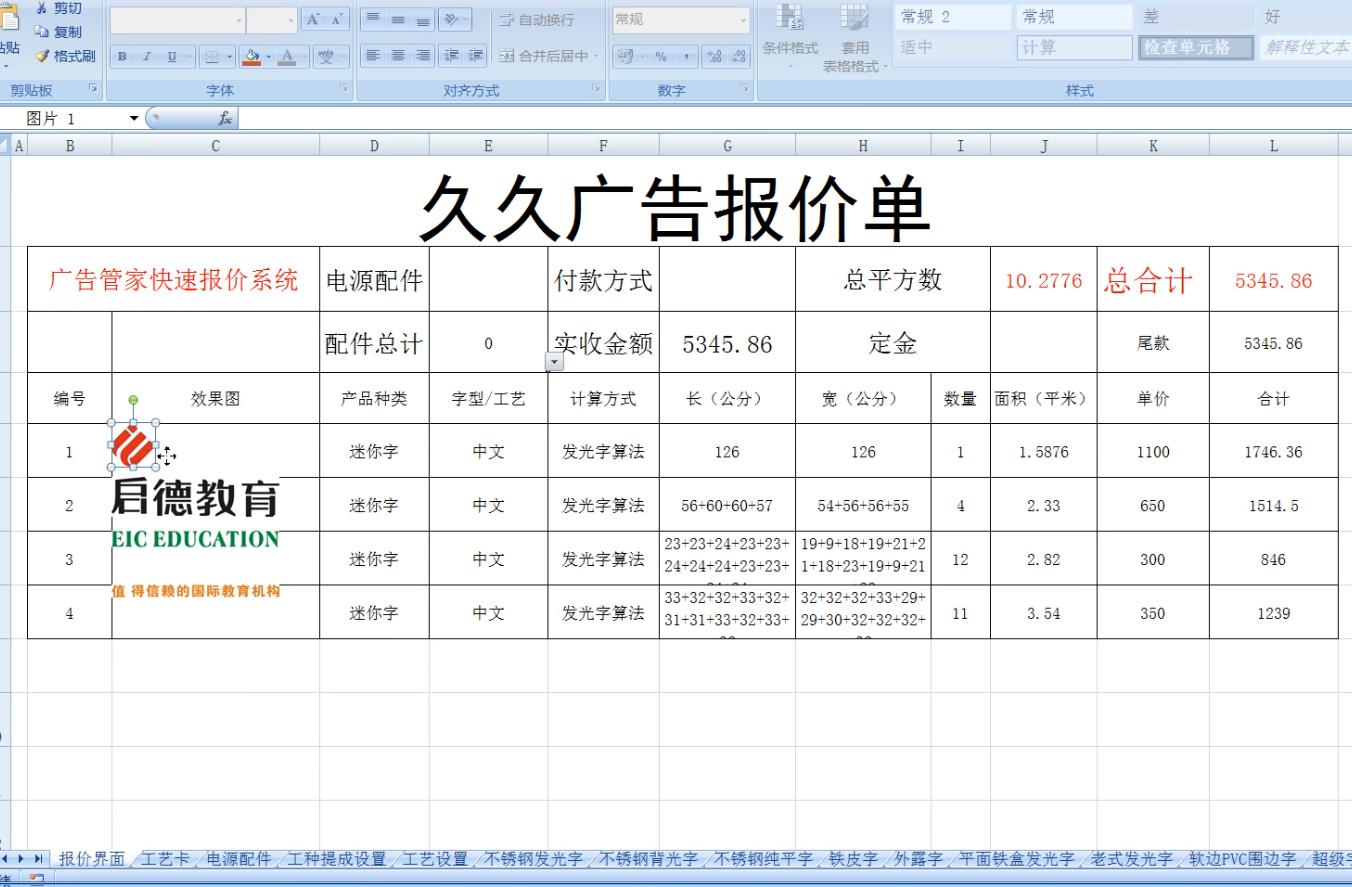Open the 电源配件 sheet tab
Image resolution: width=1352 pixels, height=887 pixels.
click(x=238, y=859)
